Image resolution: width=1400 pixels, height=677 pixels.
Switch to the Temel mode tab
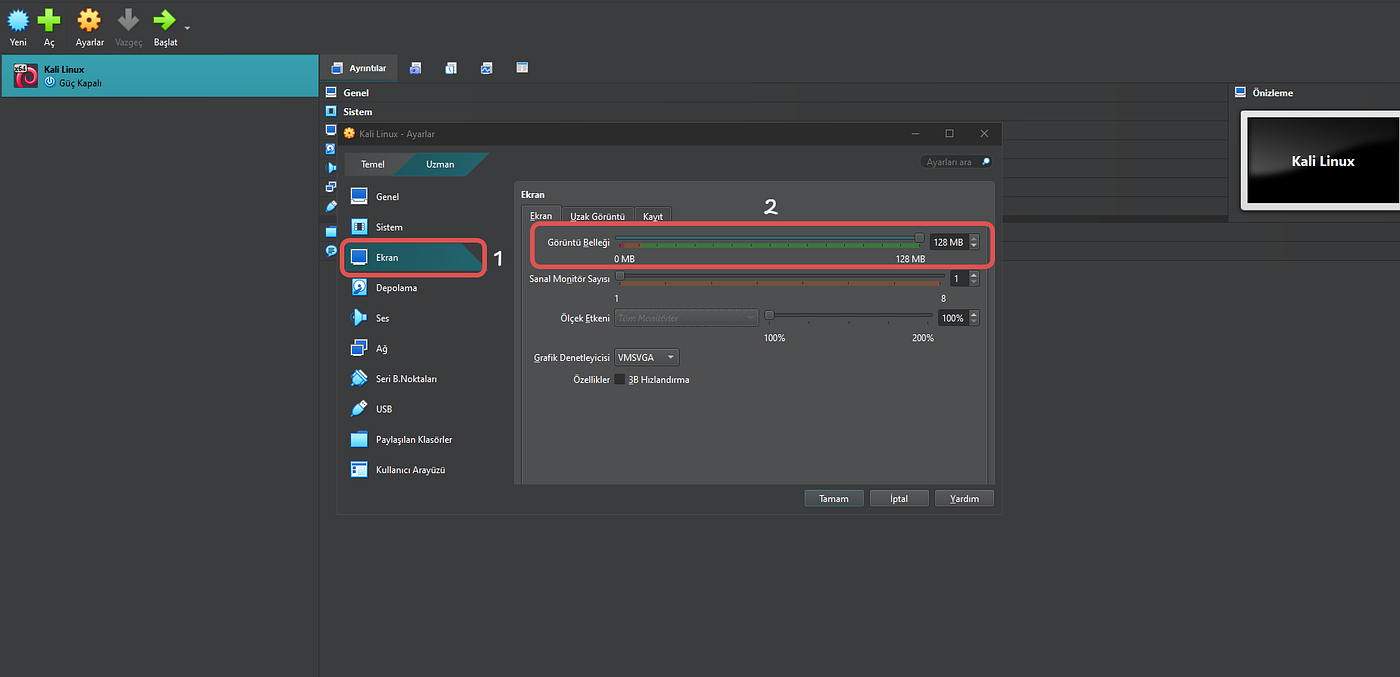(x=372, y=164)
